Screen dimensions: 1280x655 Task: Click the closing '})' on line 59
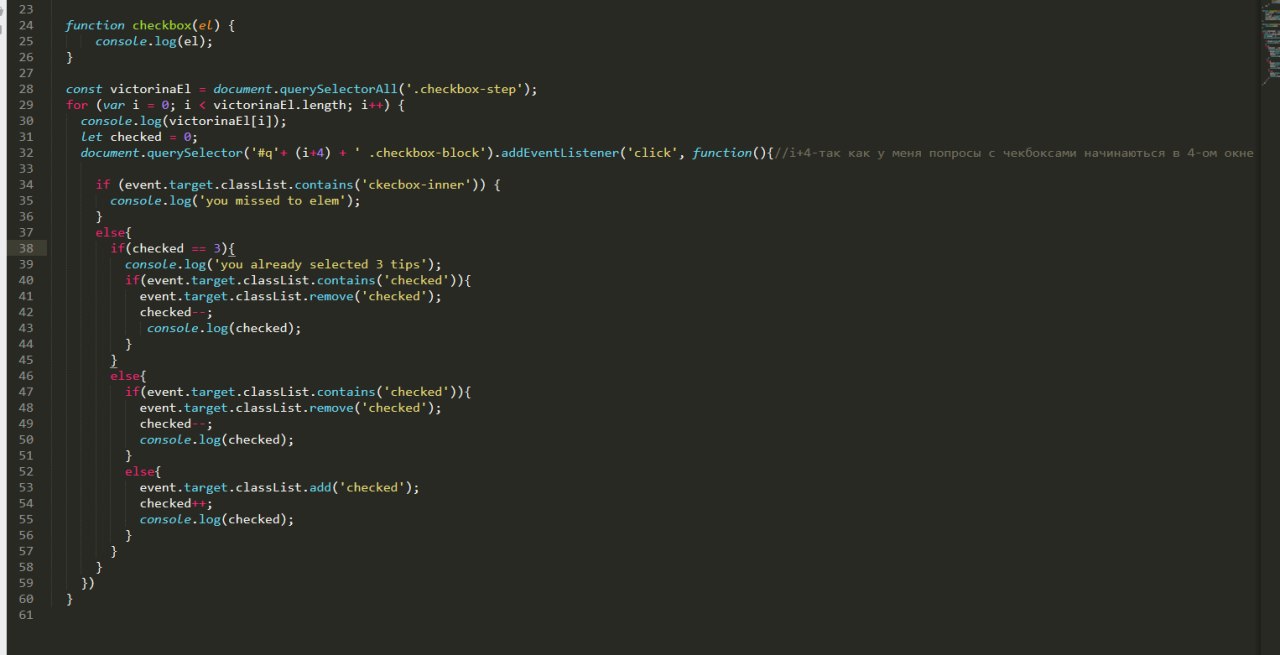[88, 583]
